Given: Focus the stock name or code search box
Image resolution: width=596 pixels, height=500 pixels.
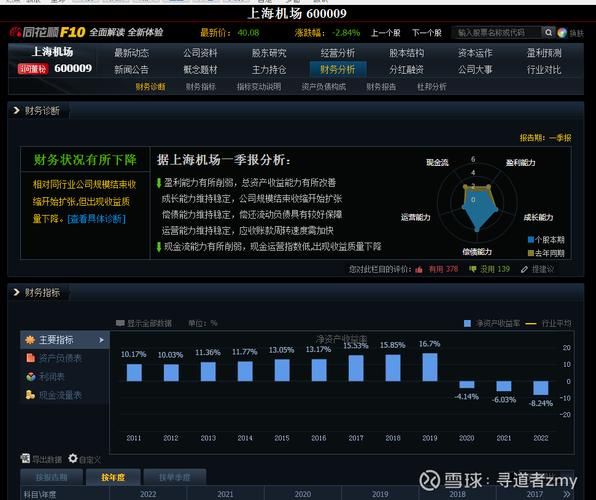Looking at the screenshot, I should point(496,33).
